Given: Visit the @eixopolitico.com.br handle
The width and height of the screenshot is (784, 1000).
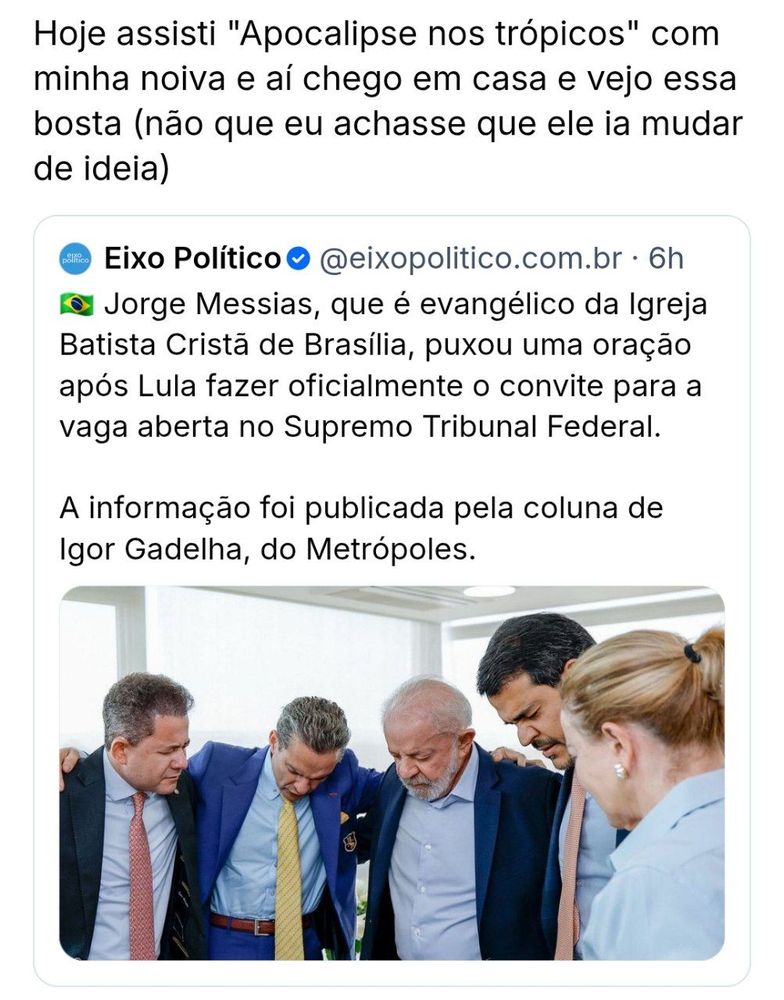Looking at the screenshot, I should click(470, 259).
